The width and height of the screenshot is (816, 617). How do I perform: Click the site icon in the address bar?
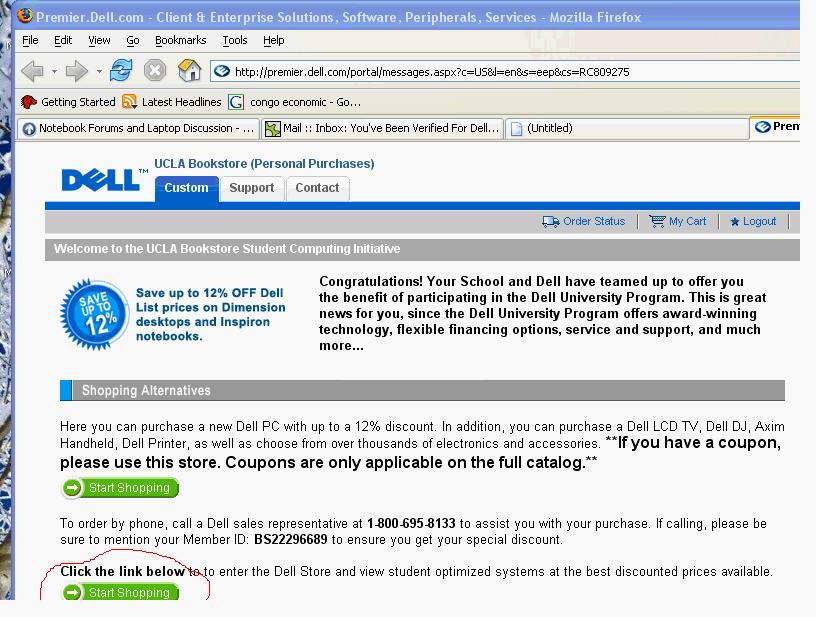[222, 71]
